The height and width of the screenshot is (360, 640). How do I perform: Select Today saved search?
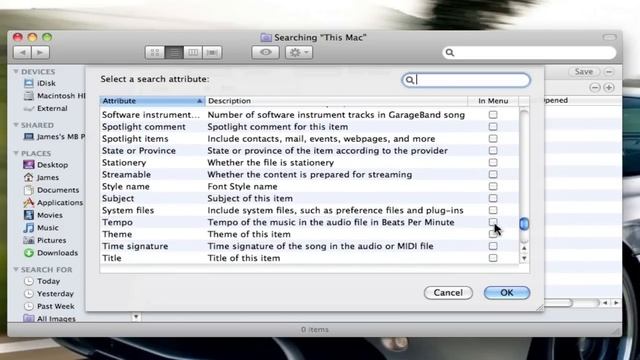coord(42,281)
